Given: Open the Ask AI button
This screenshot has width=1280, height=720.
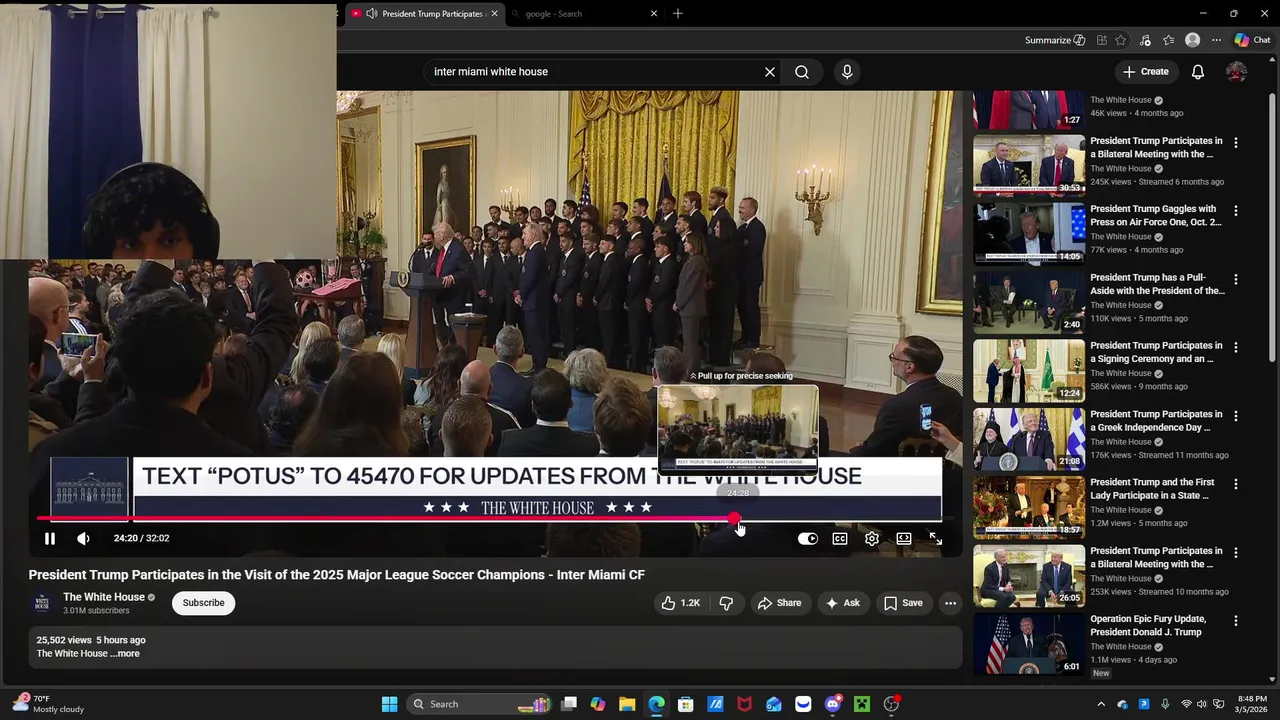Looking at the screenshot, I should pyautogui.click(x=842, y=603).
